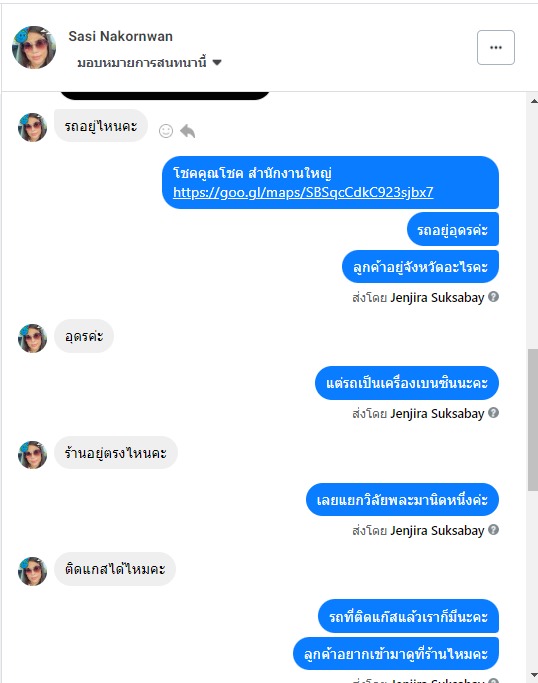Click Sasi Nakornwan header profile picture
Screen dimensions: 538x683
(x=34, y=47)
